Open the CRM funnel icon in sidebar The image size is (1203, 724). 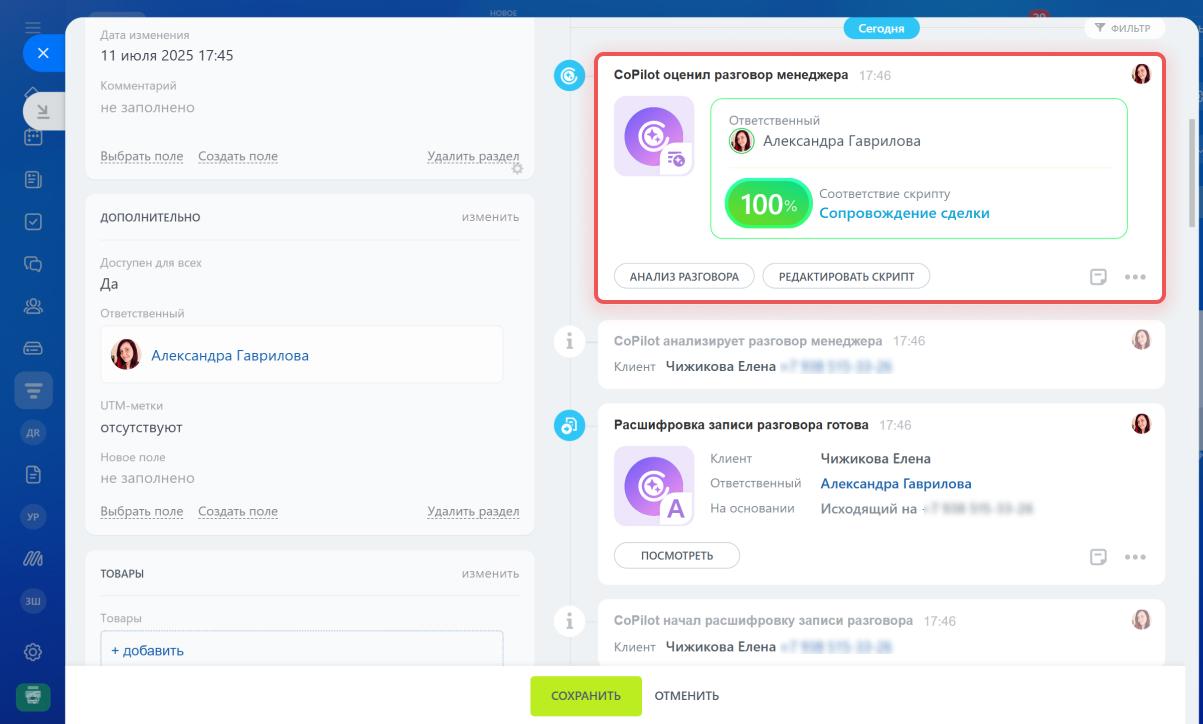click(x=33, y=390)
